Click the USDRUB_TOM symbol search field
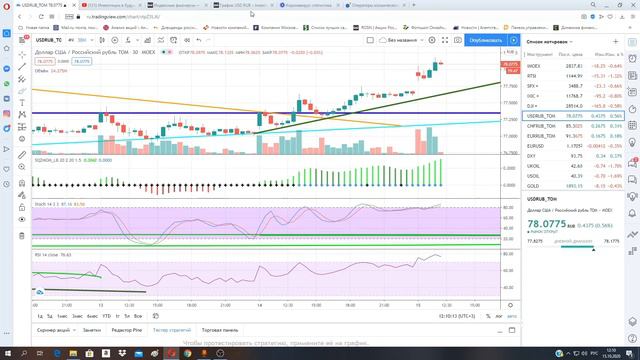This screenshot has height=360, width=640. pyautogui.click(x=49, y=40)
